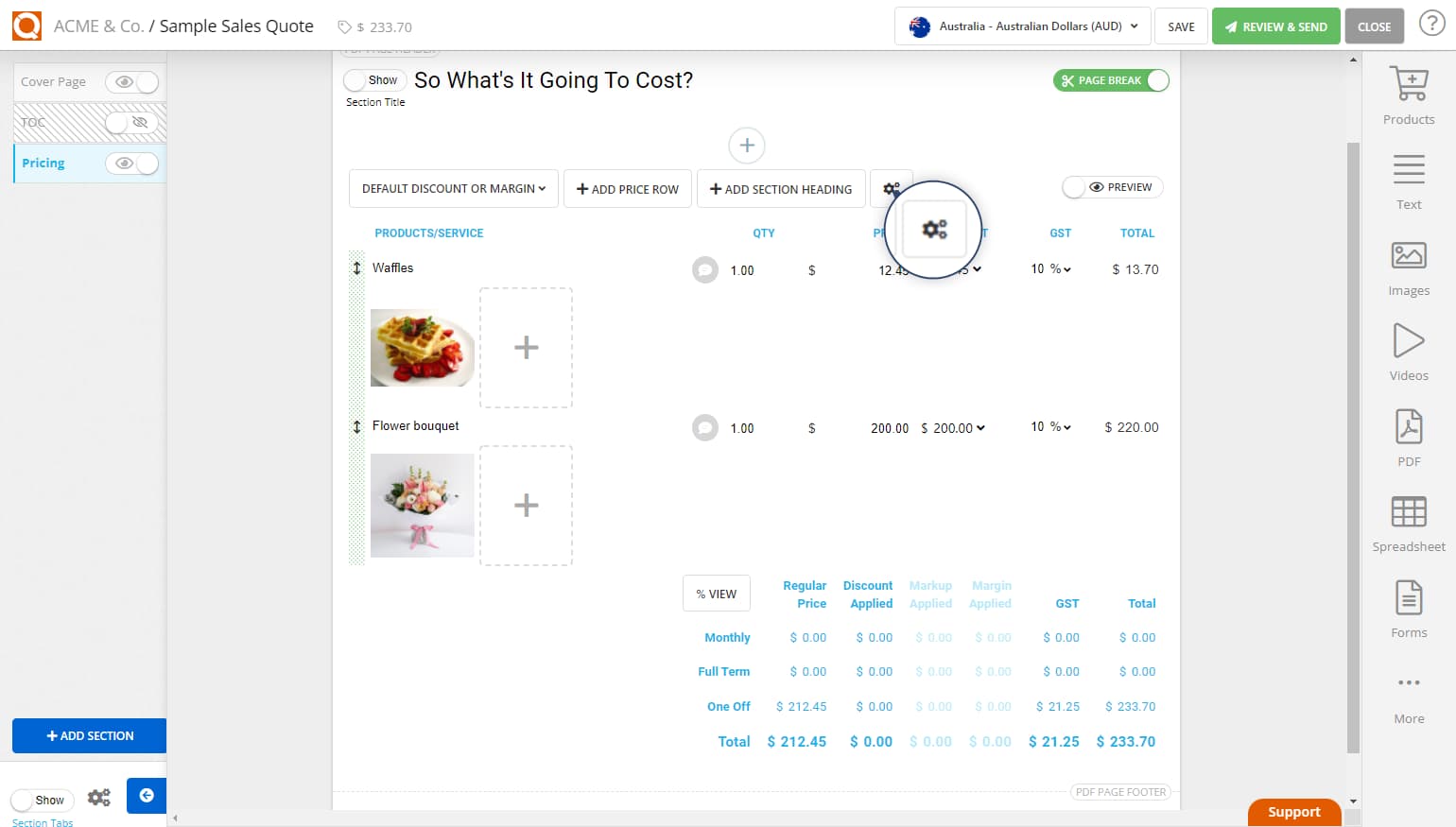Open the Australia - Australian Dollars currency dropdown
1456x827 pixels.
coord(1022,26)
